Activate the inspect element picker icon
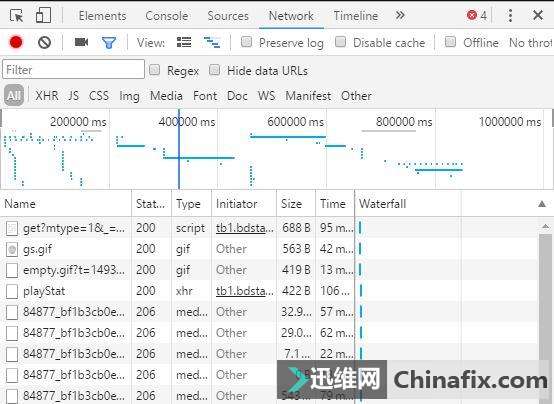This screenshot has width=554, height=404. tap(17, 16)
